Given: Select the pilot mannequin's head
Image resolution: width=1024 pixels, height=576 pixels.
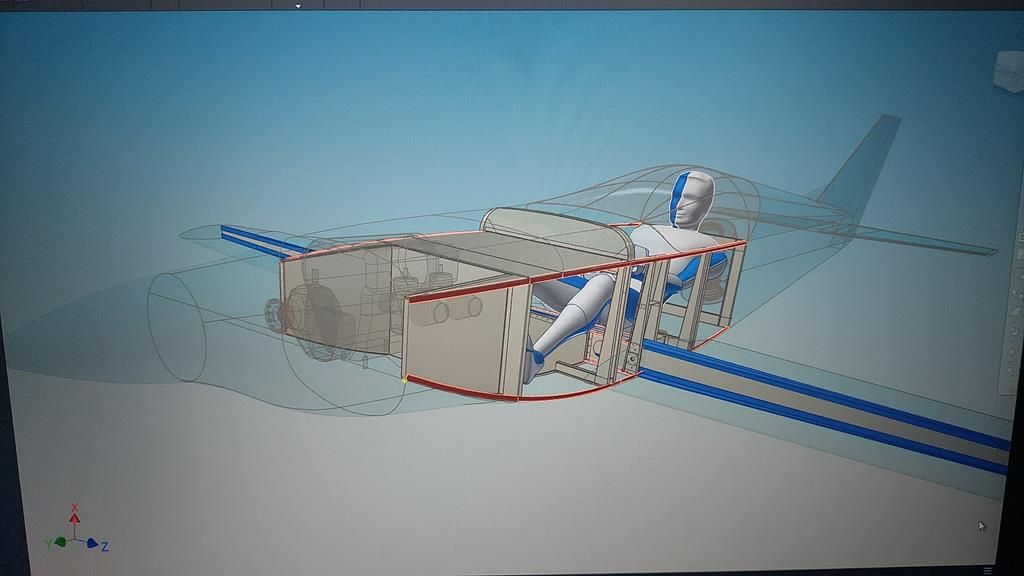Looking at the screenshot, I should (x=692, y=198).
